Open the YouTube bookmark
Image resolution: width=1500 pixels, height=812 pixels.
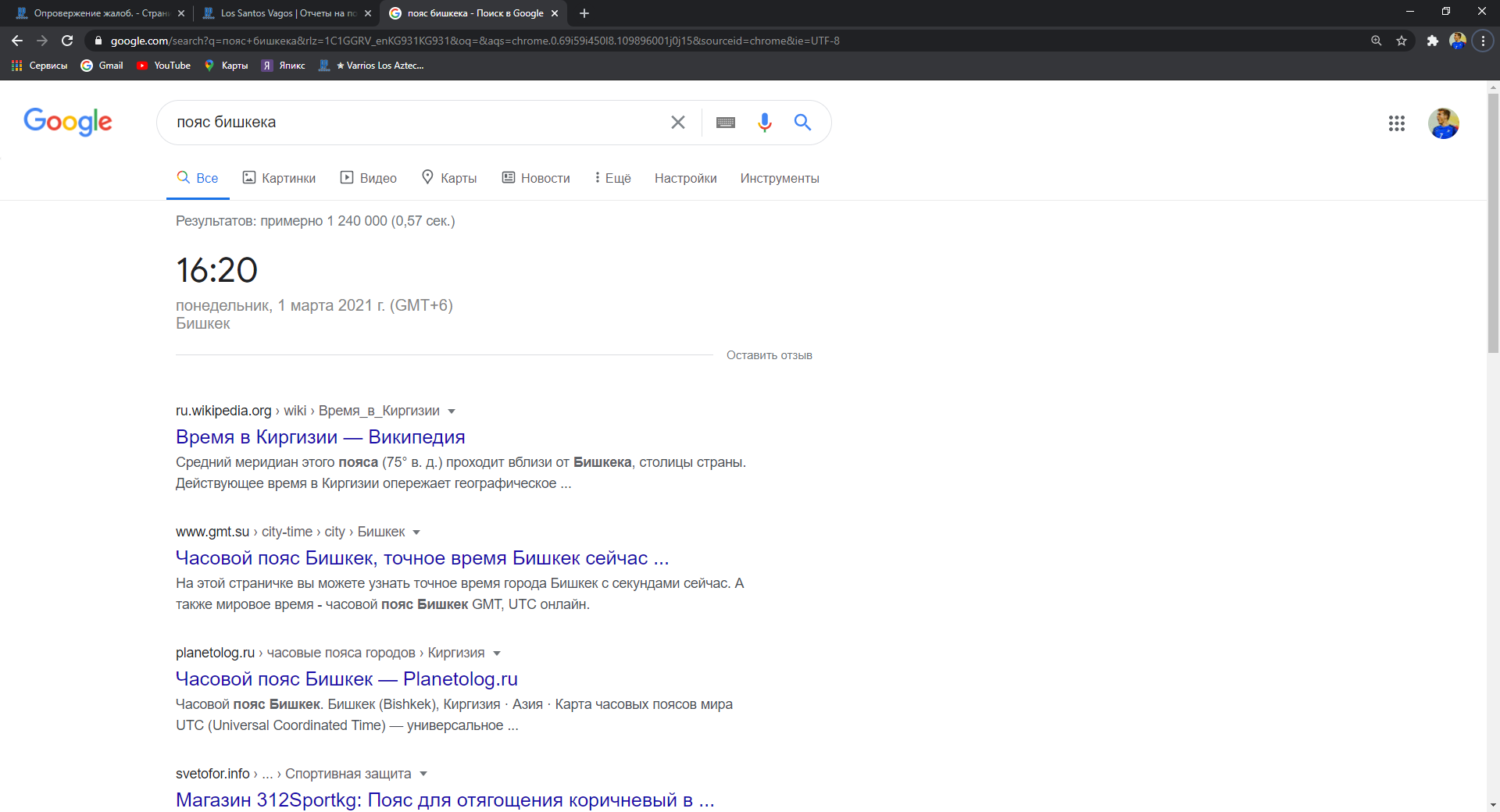click(163, 66)
